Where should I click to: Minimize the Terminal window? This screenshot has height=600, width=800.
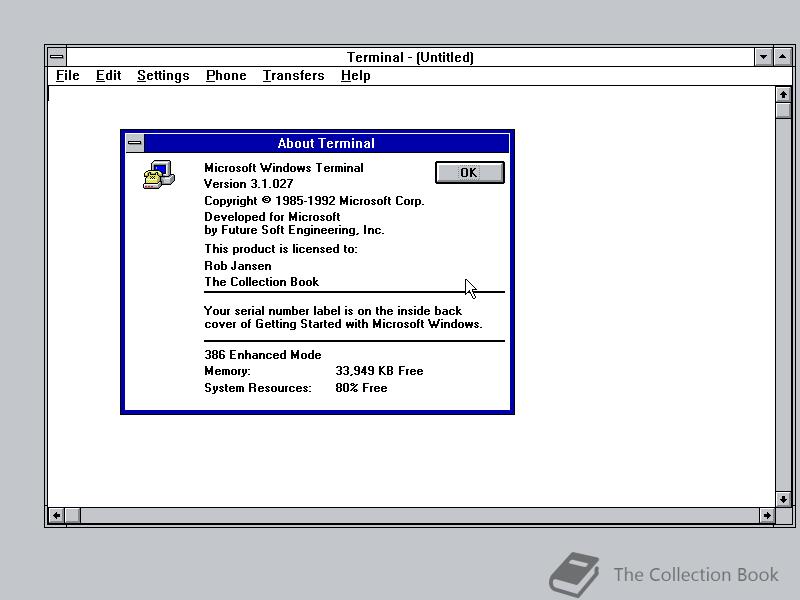coord(763,57)
